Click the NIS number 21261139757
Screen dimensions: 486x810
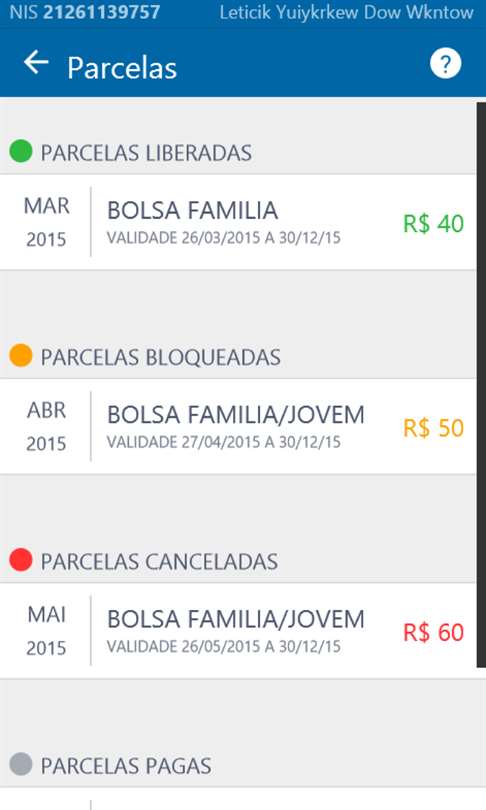[101, 12]
